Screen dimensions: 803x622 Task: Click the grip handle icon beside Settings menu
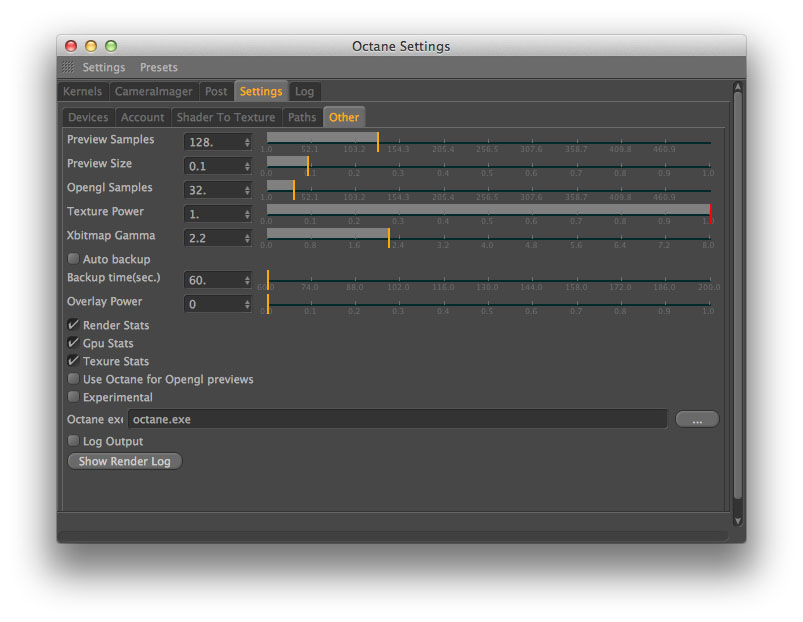(68, 67)
